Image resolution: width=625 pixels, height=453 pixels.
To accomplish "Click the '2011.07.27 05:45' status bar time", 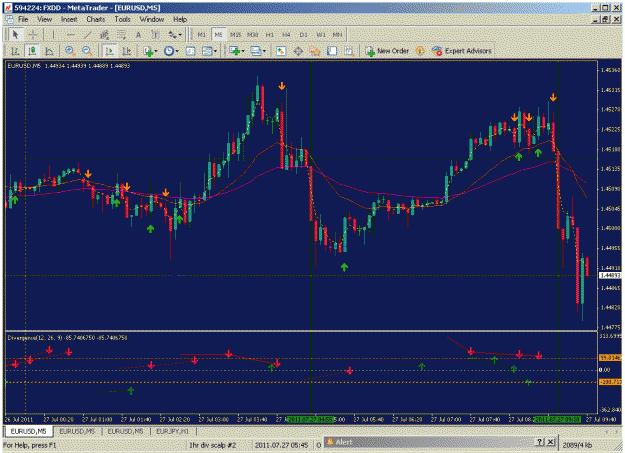I will [x=281, y=445].
